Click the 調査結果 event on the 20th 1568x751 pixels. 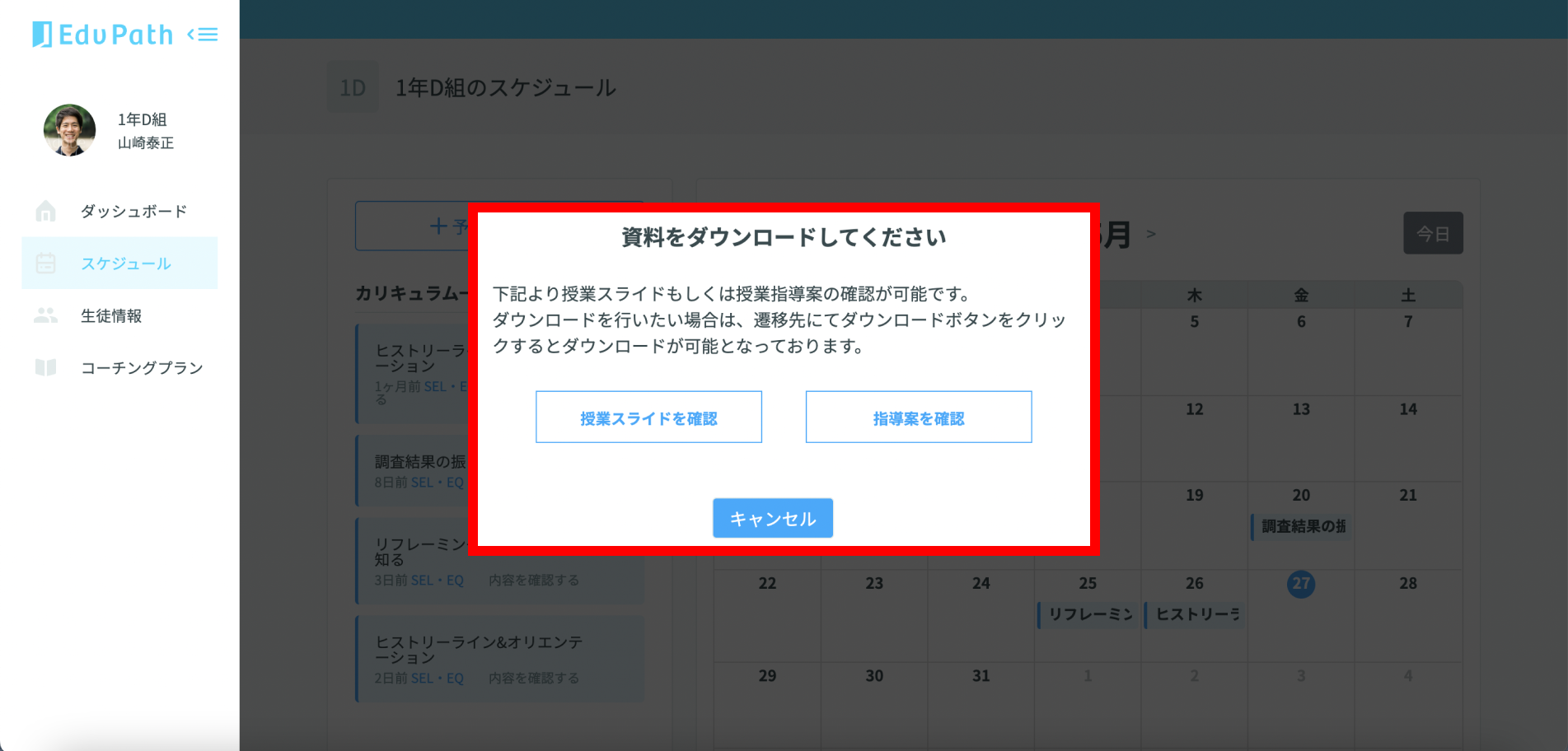(1300, 525)
